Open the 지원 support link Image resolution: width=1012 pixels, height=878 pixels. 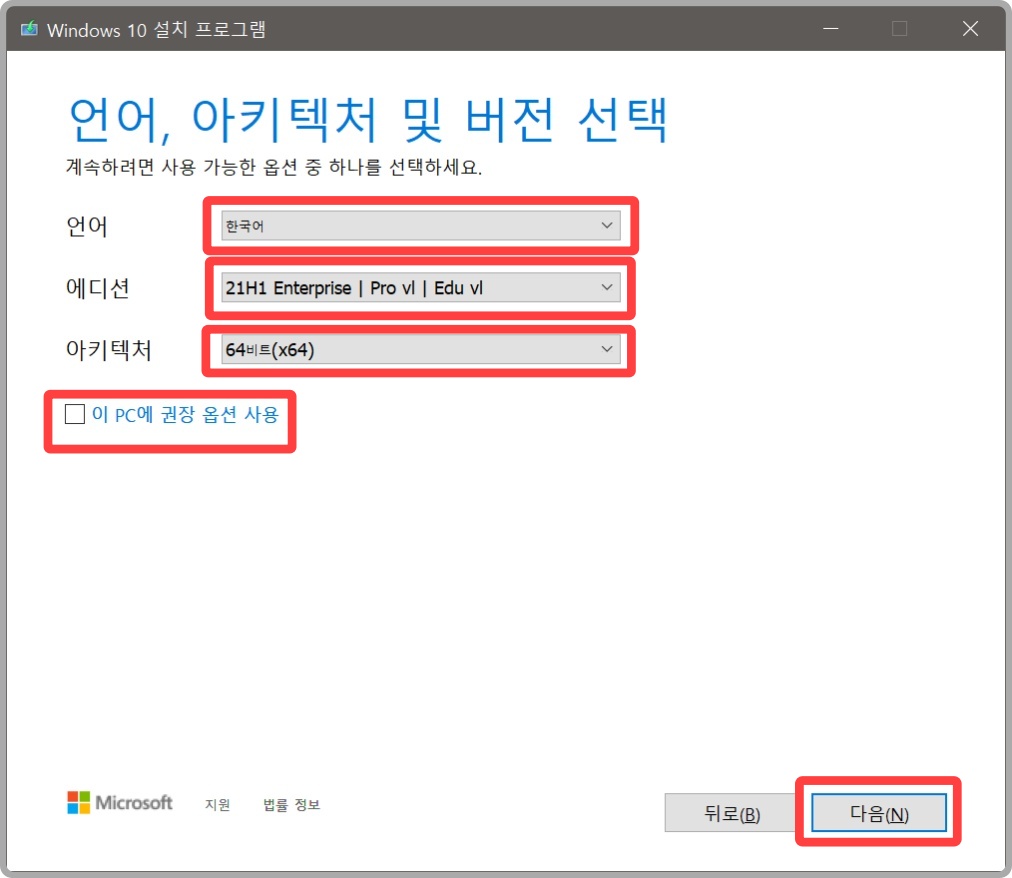coord(217,804)
